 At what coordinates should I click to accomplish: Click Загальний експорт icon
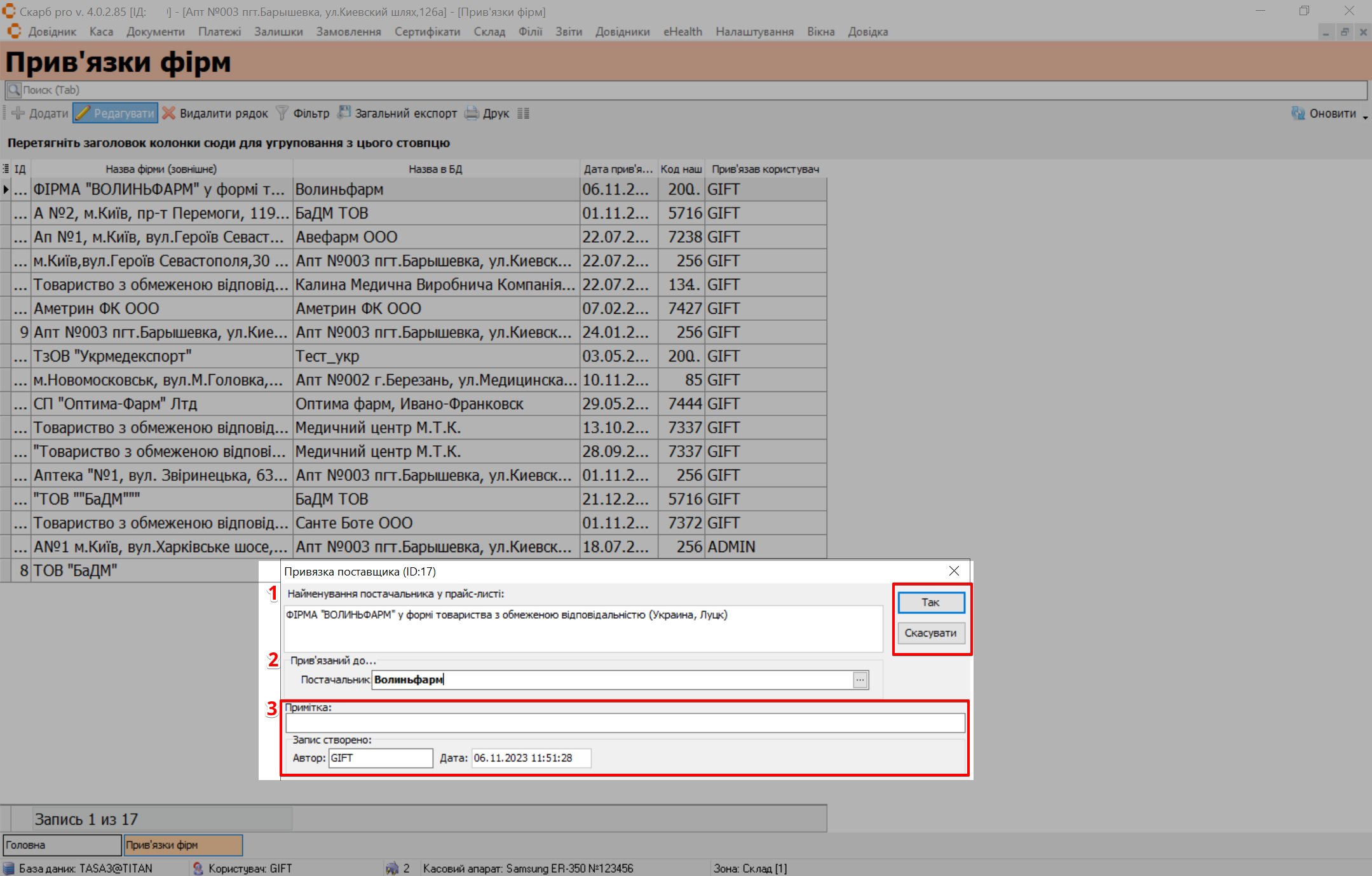(x=344, y=113)
